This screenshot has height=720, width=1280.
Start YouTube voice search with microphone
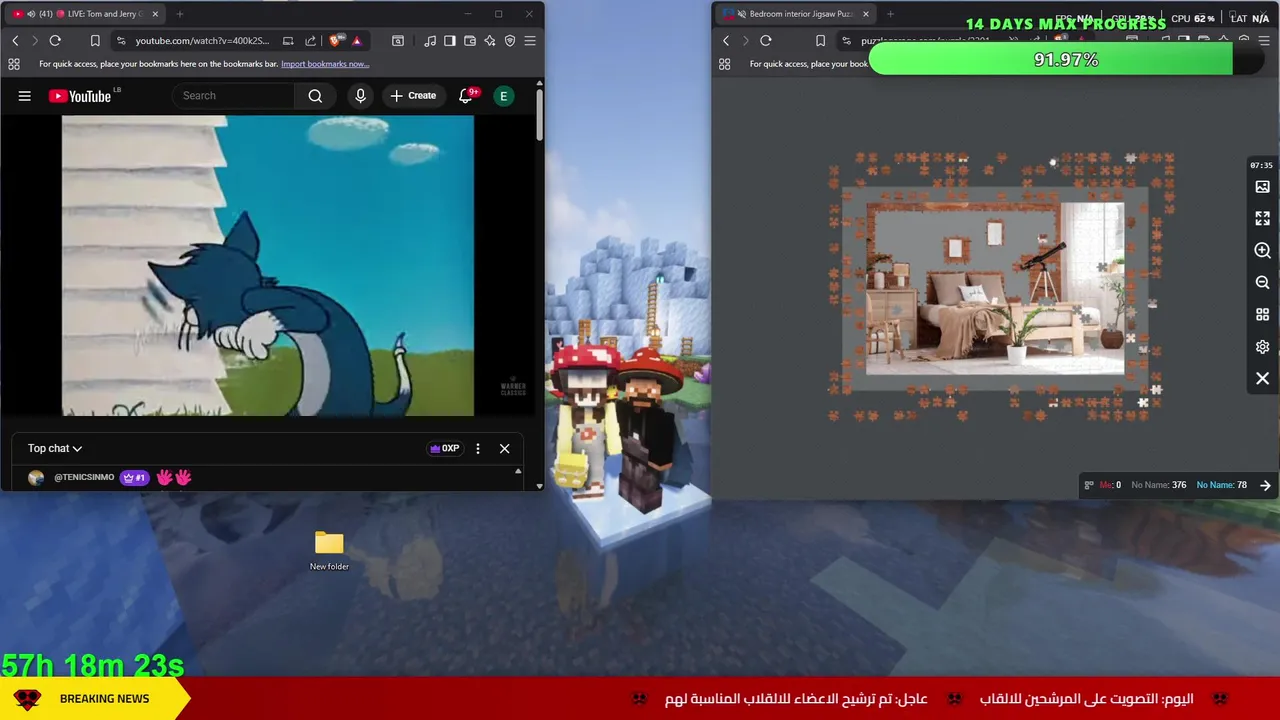click(x=361, y=96)
